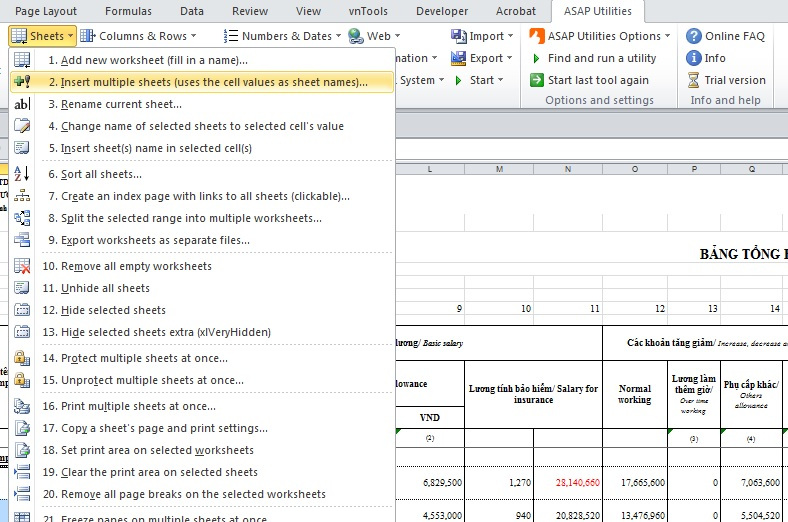Open the vnTools tab
This screenshot has width=788, height=522.
pos(368,11)
